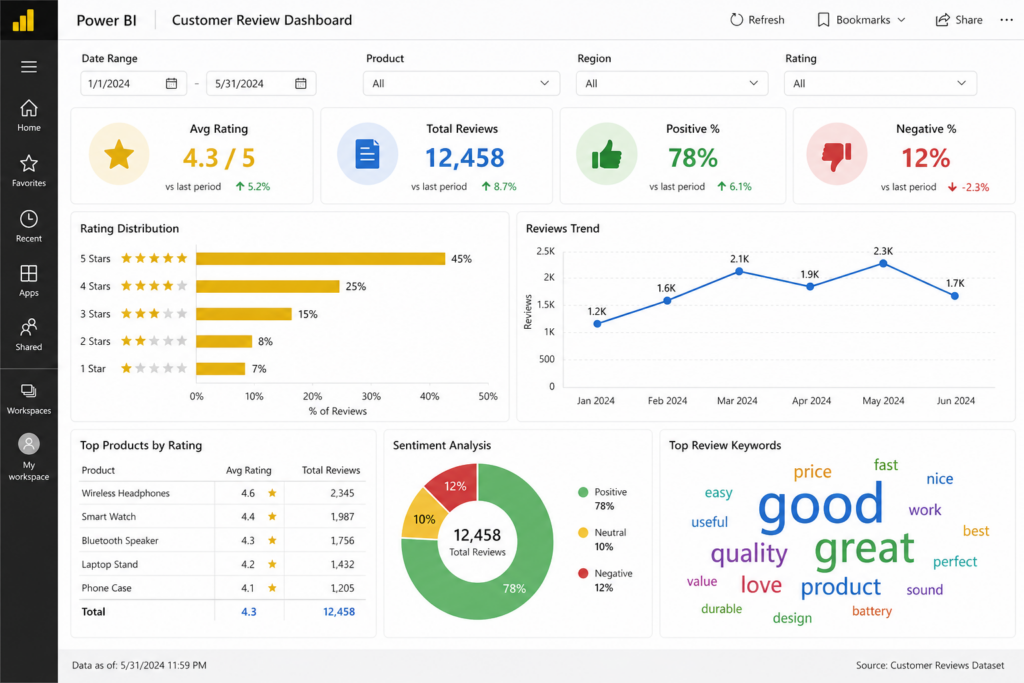Click the Customer Review Dashboard title
This screenshot has width=1024, height=683.
pyautogui.click(x=261, y=20)
